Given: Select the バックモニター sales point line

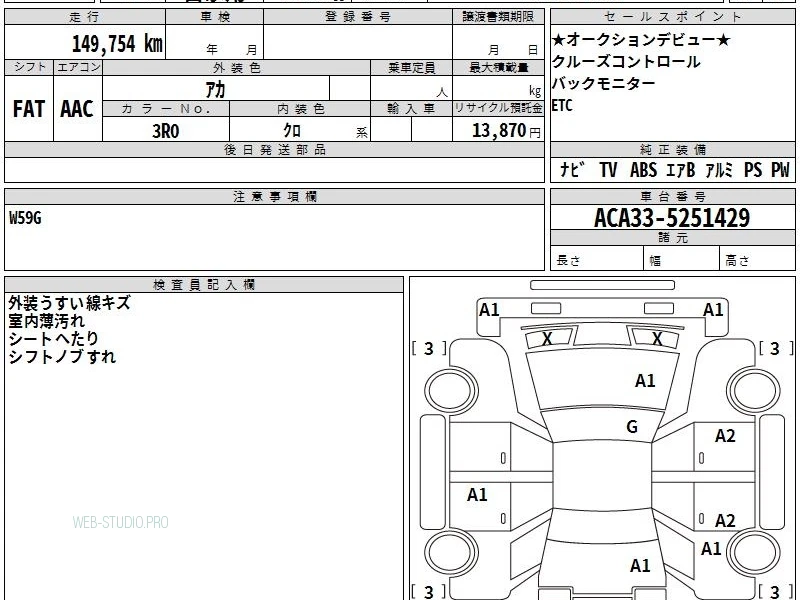Looking at the screenshot, I should tap(604, 83).
